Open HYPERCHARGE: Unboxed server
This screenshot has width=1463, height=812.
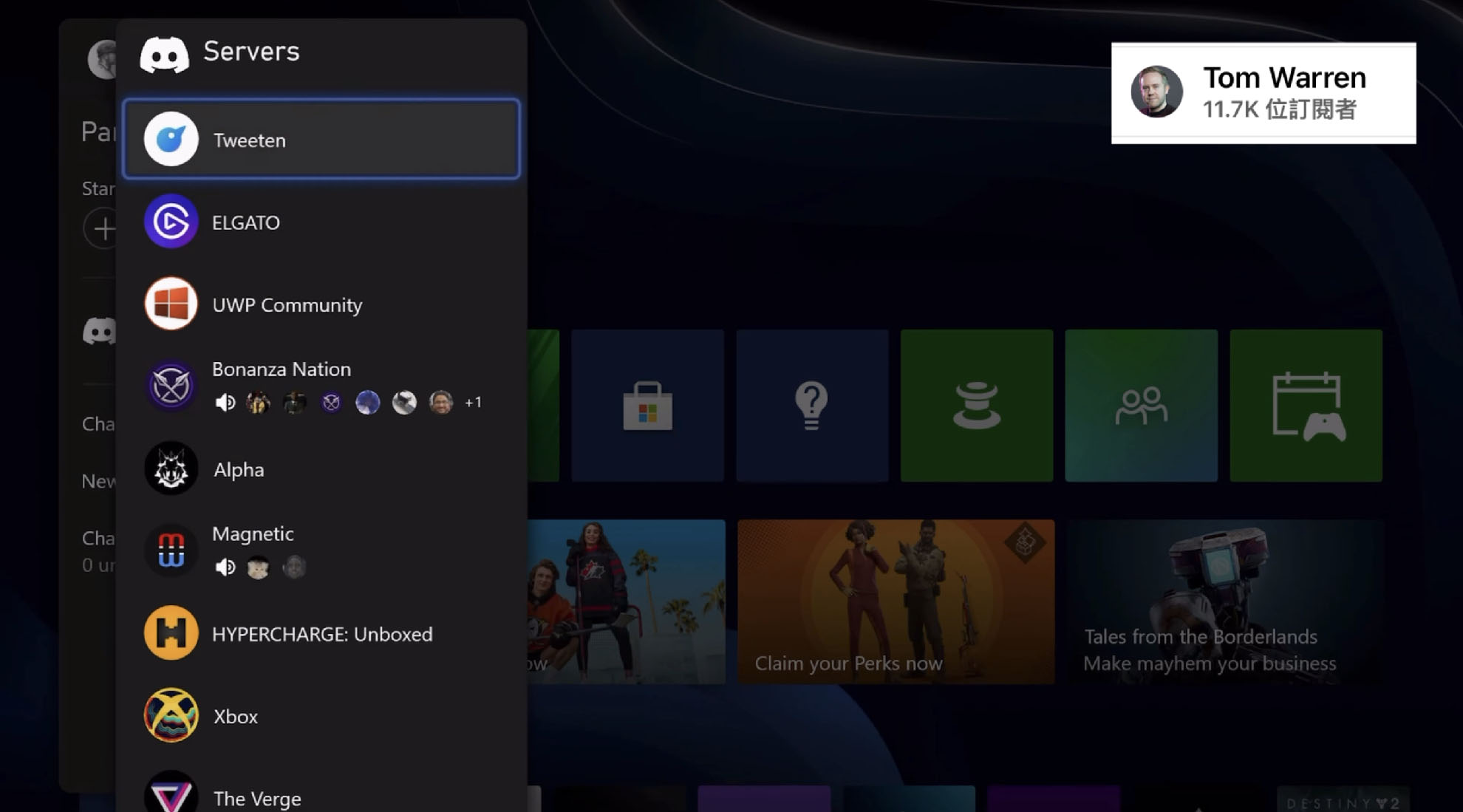[x=321, y=633]
